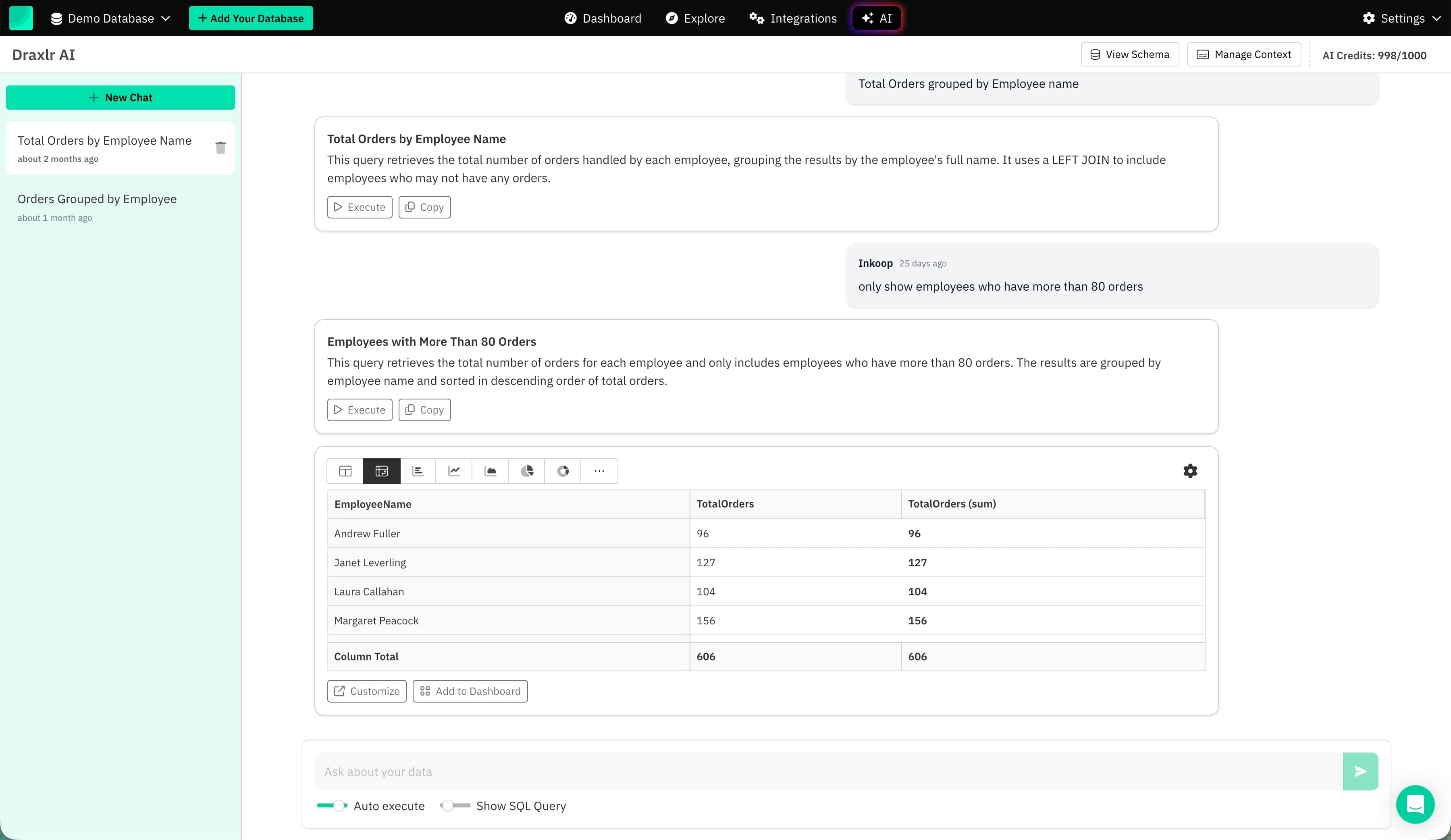The width and height of the screenshot is (1451, 840).
Task: Click the View Schema button
Action: tap(1130, 55)
